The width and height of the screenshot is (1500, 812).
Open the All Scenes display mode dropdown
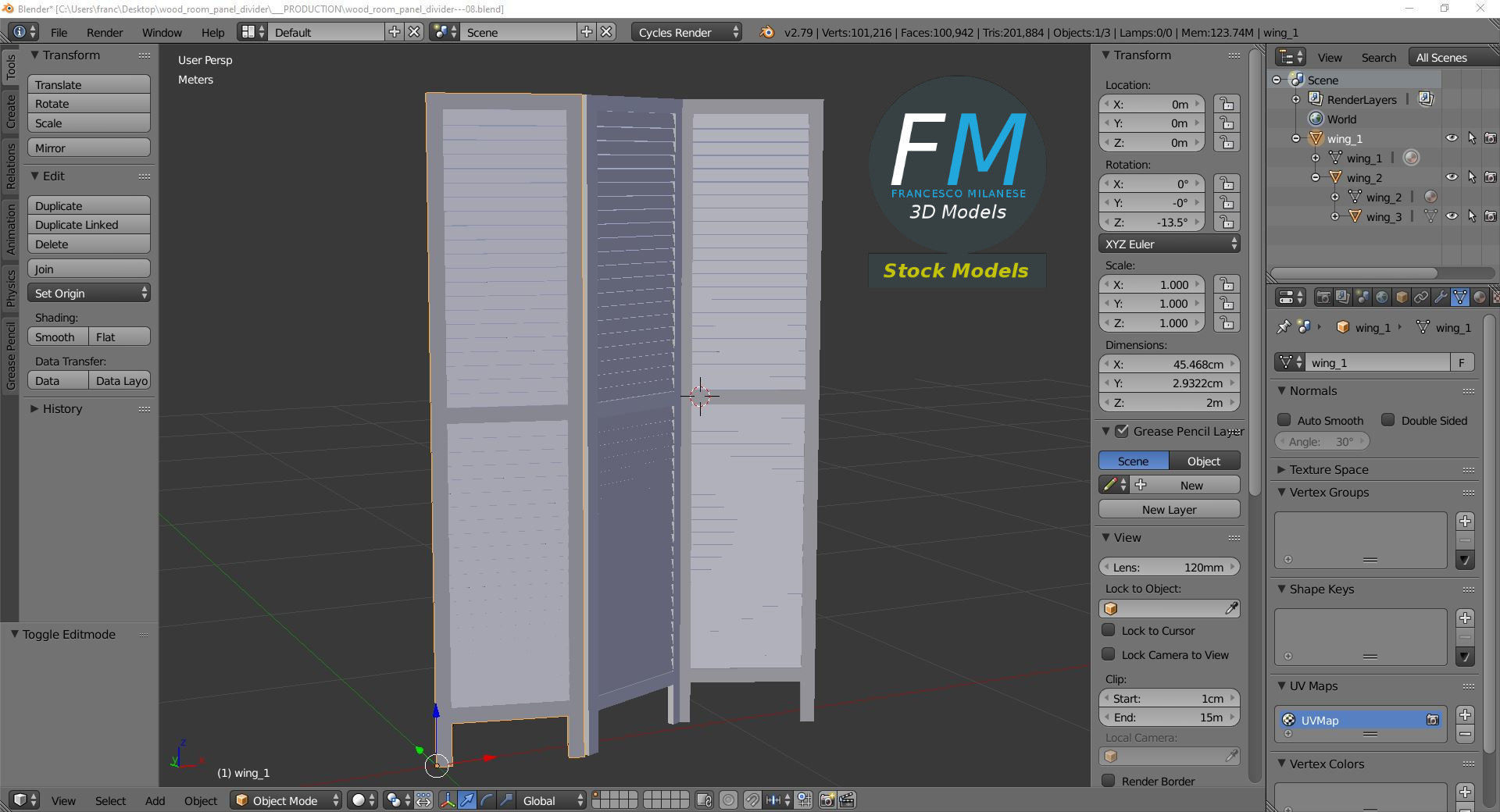tap(1452, 57)
